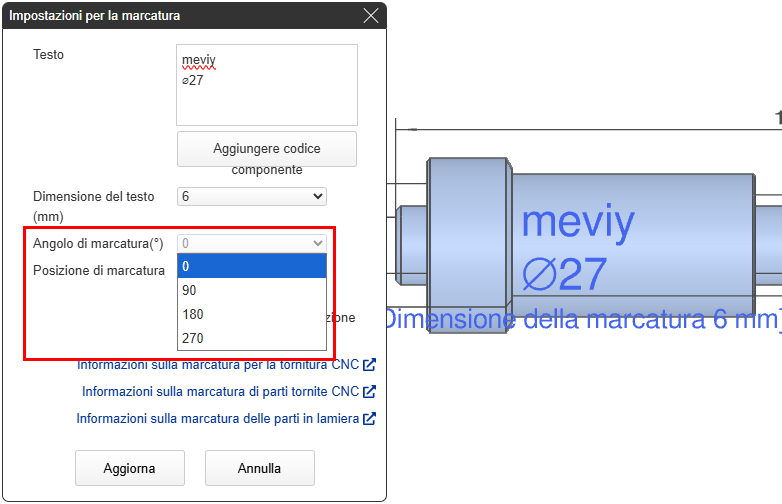This screenshot has width=782, height=504.
Task: Select the 180 angle option
Action: tap(251, 314)
